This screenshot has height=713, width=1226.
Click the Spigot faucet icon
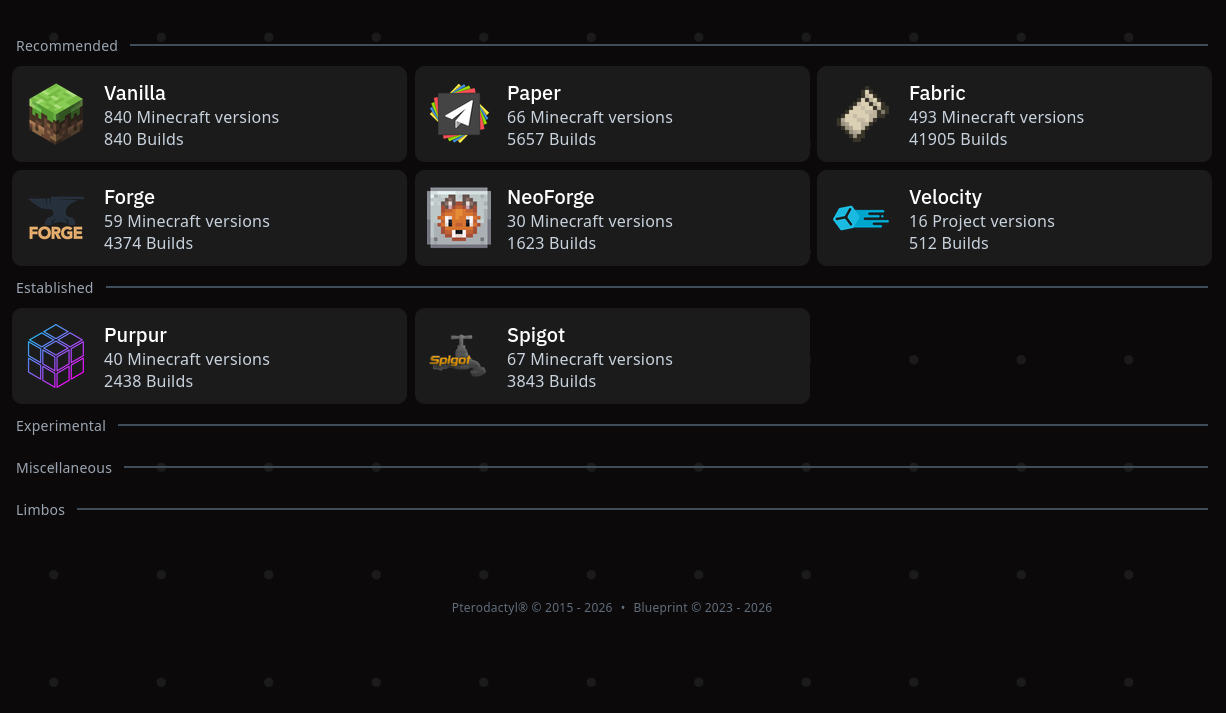point(459,356)
